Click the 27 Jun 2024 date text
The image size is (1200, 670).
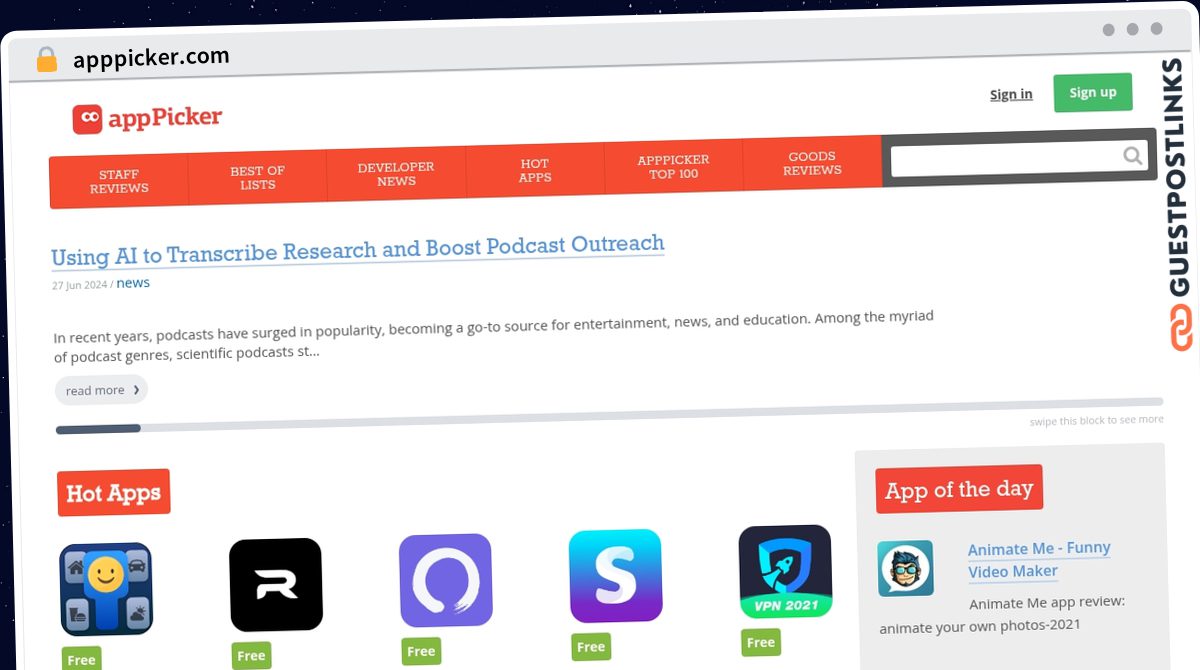(80, 285)
